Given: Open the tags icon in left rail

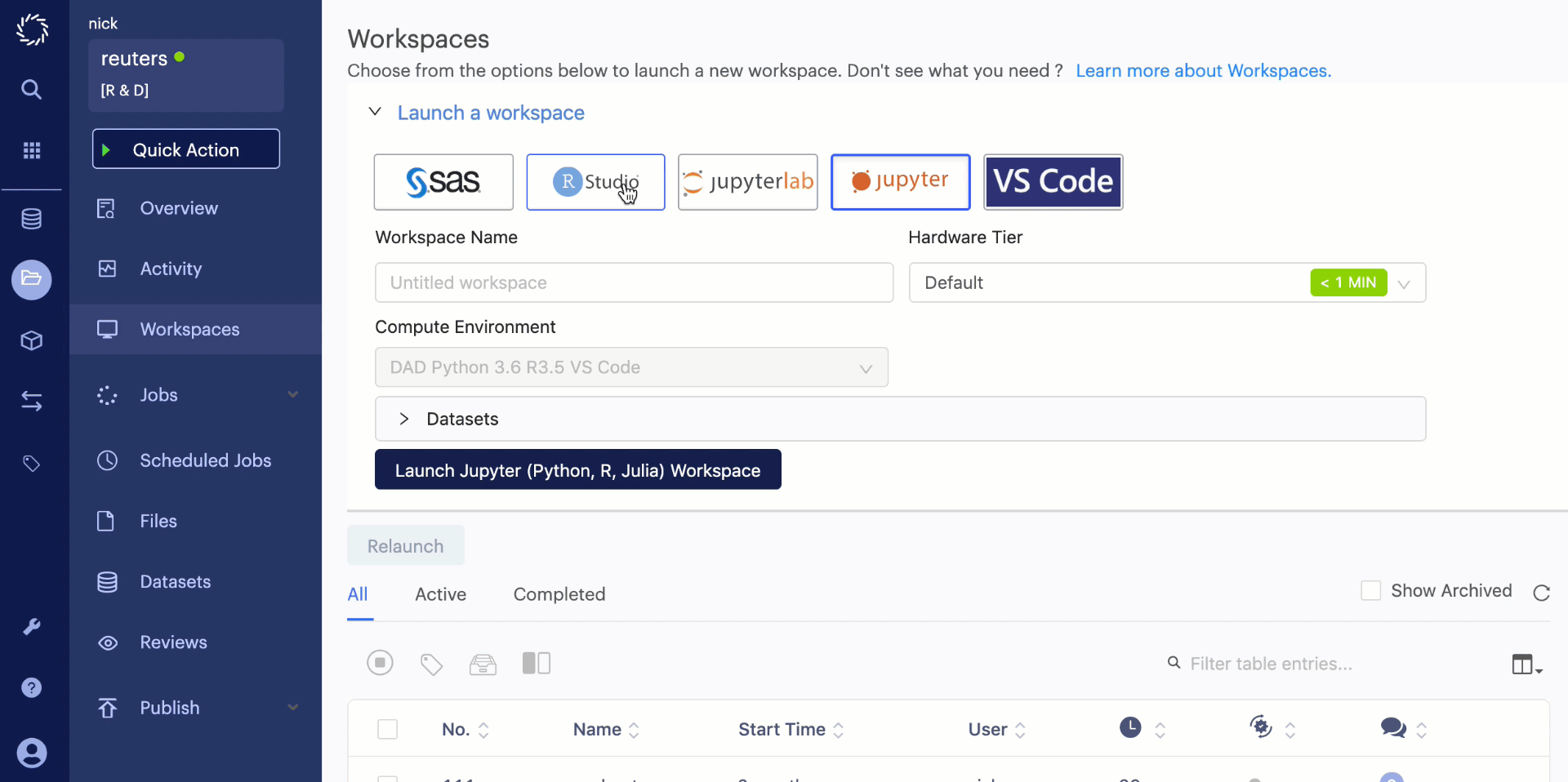Looking at the screenshot, I should pyautogui.click(x=32, y=464).
